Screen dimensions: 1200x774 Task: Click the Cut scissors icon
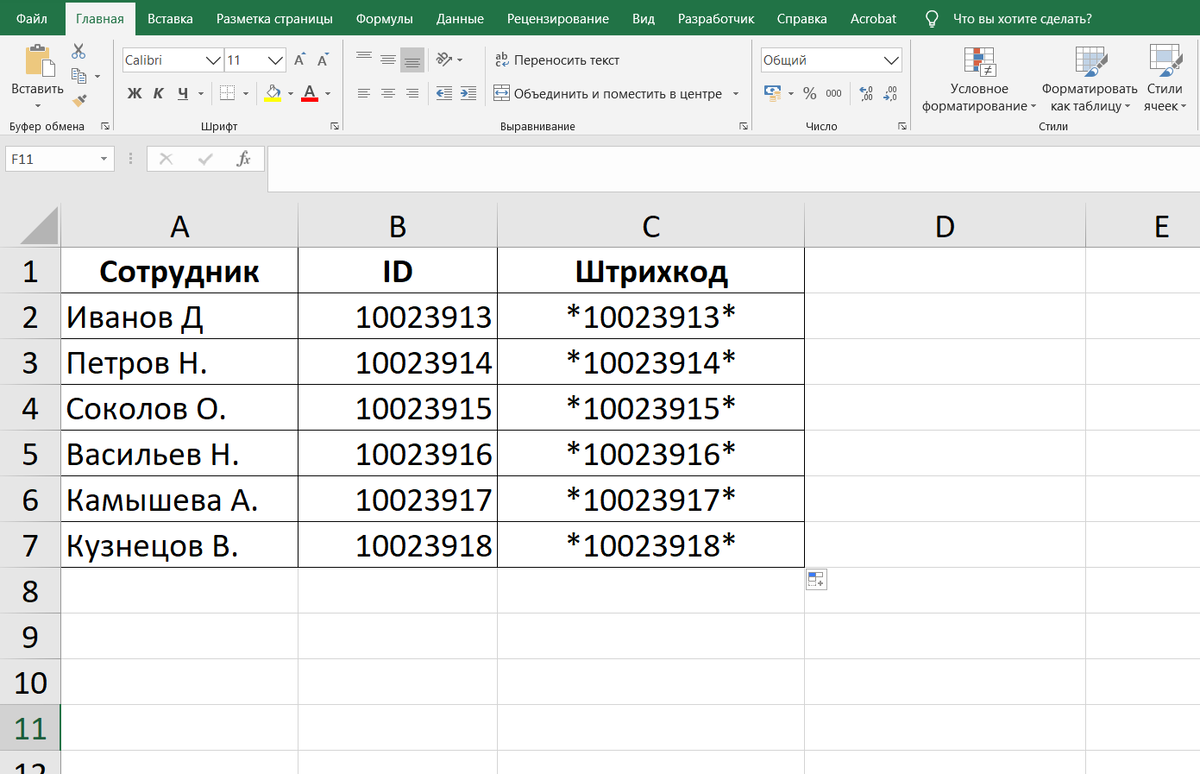(x=79, y=51)
